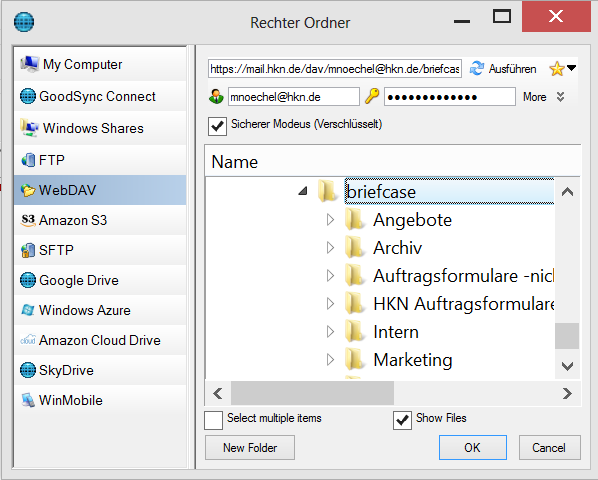Click the app globe icon in title bar
The image size is (598, 480).
point(24,22)
